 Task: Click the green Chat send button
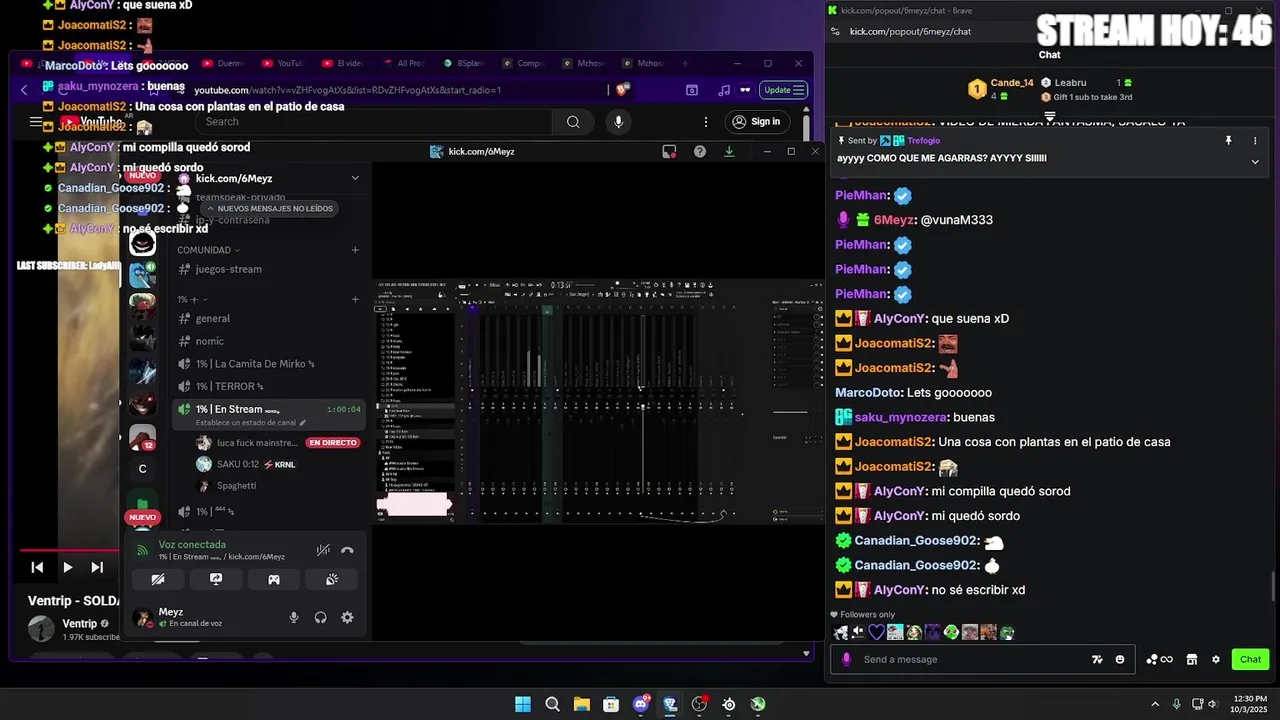(1251, 660)
